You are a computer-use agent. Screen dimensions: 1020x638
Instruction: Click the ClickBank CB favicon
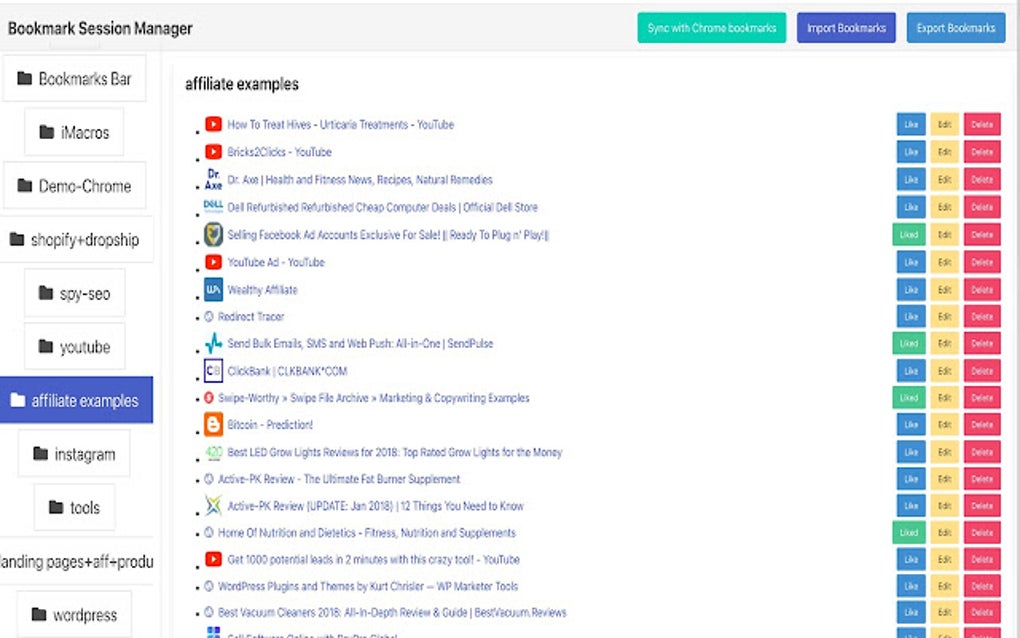213,371
